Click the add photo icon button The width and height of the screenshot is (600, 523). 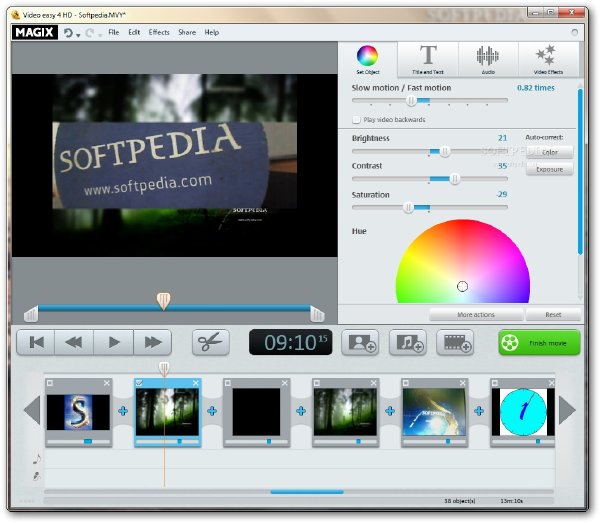point(360,342)
